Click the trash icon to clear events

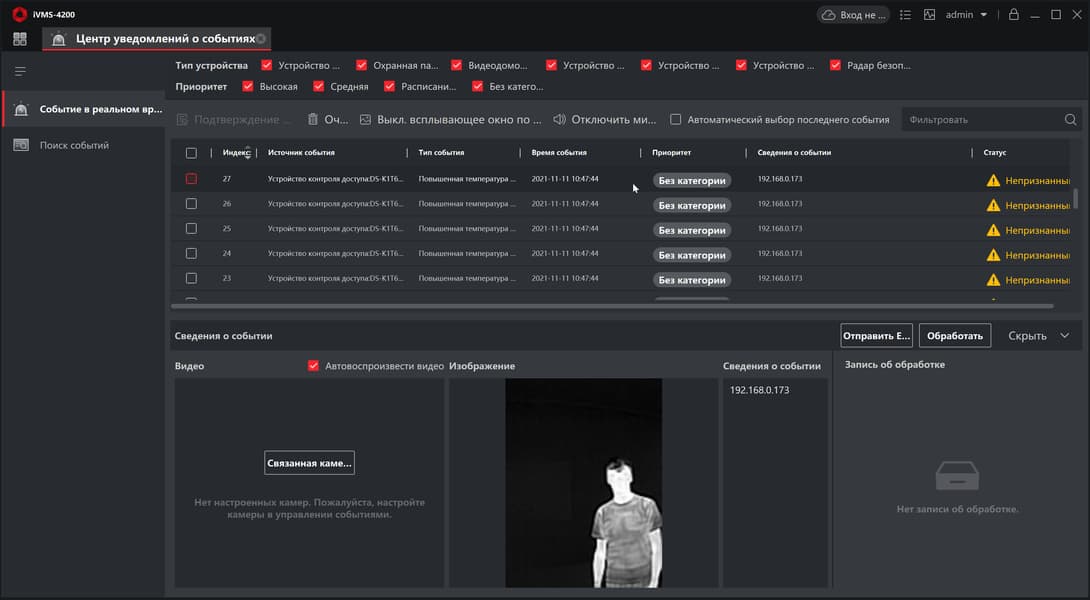click(313, 119)
